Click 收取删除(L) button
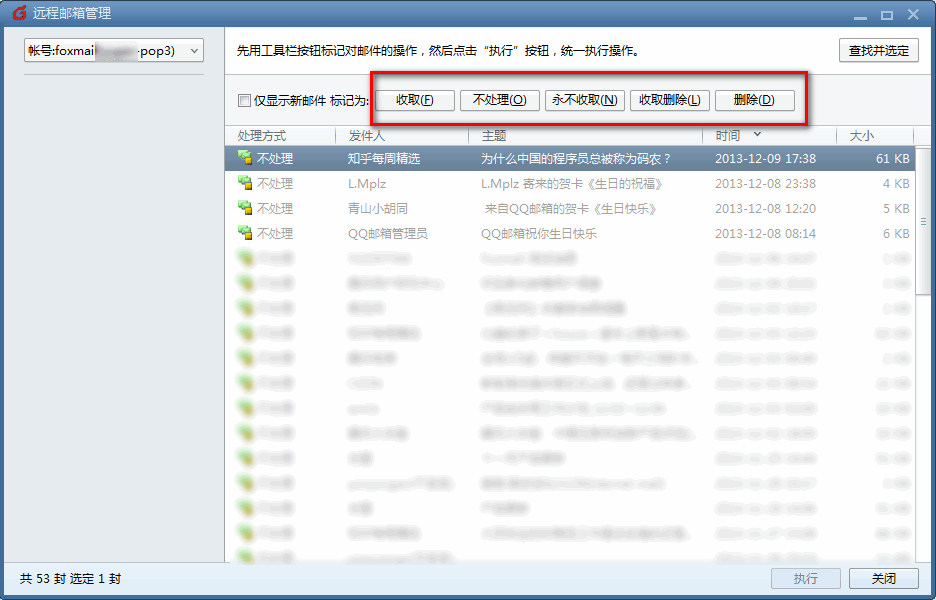936x600 pixels. [669, 100]
